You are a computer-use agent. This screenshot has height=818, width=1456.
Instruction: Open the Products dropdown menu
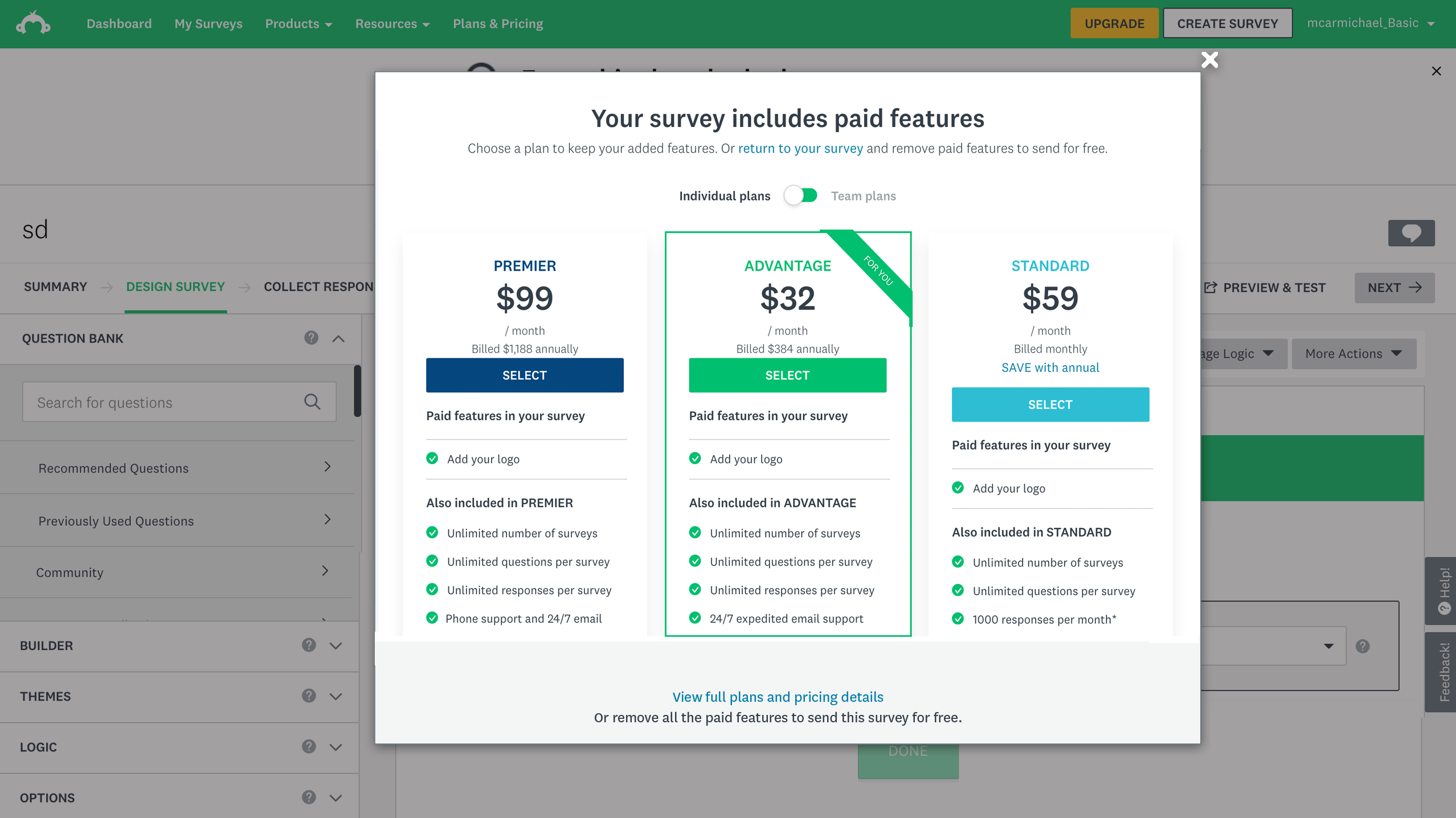click(298, 23)
